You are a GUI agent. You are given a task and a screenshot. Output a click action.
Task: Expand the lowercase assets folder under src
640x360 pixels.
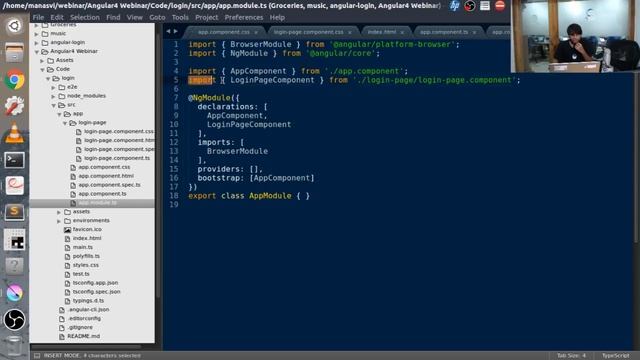pos(59,212)
